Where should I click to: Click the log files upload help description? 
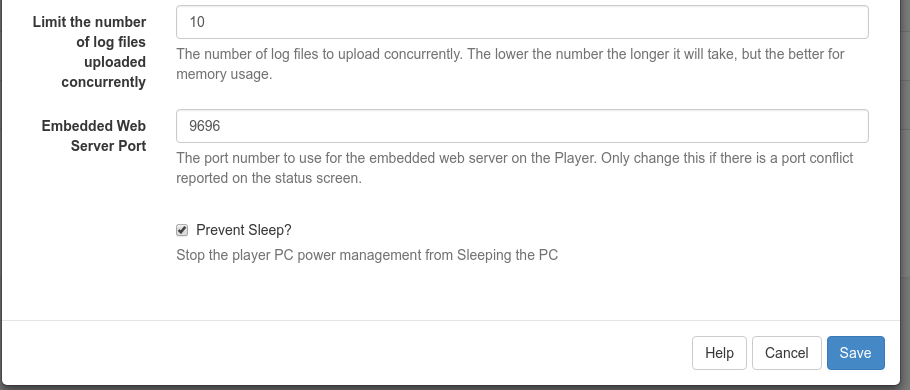click(x=511, y=64)
